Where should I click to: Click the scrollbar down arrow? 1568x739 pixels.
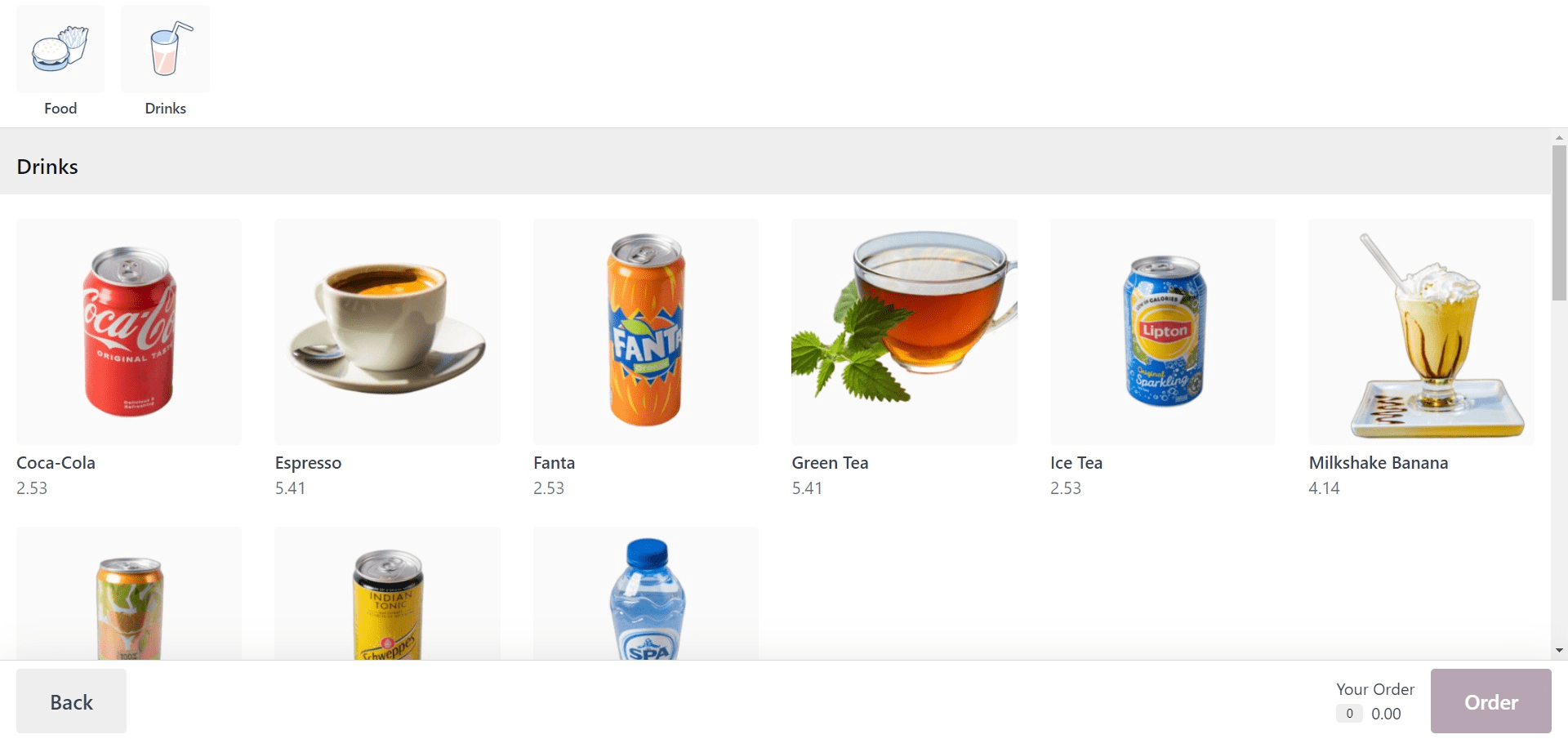tap(1559, 651)
